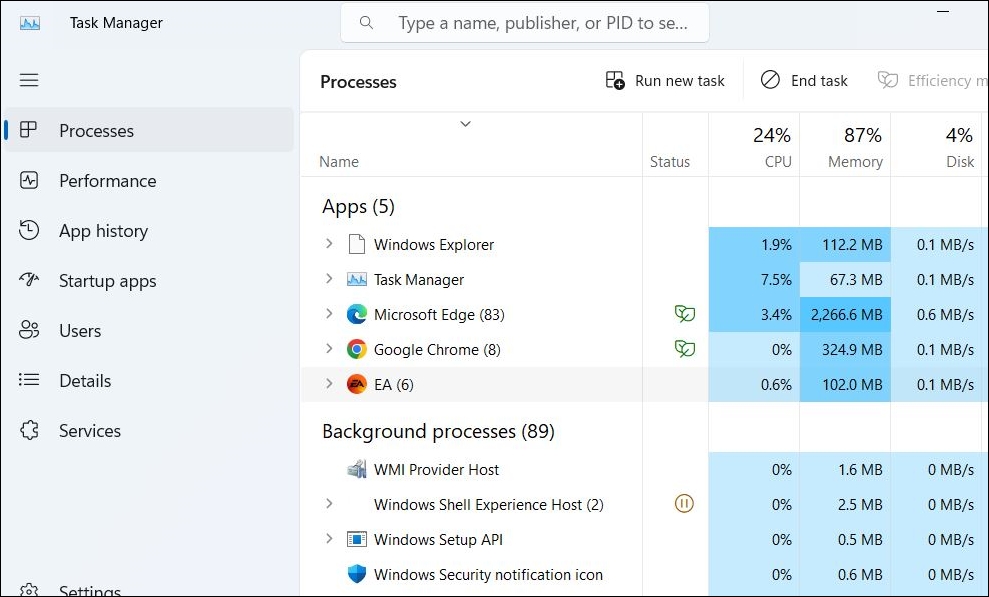989x597 pixels.
Task: Click the Processes page heading
Action: [x=358, y=81]
